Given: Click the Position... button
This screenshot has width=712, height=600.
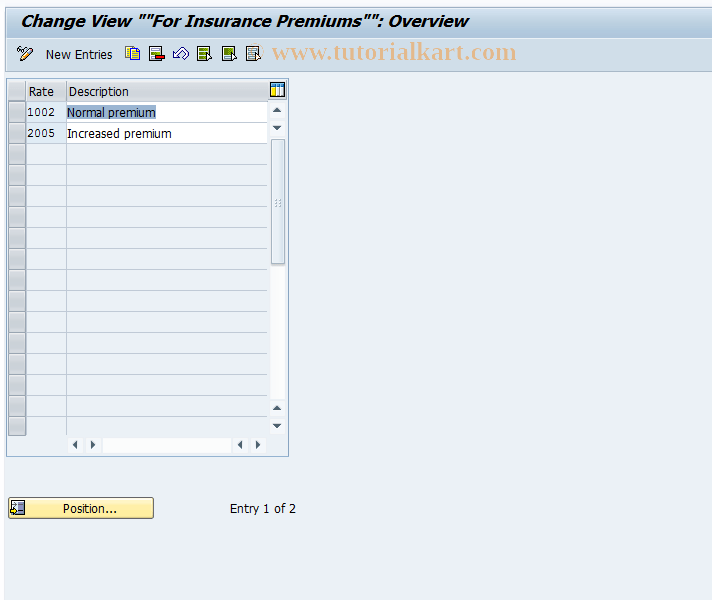Looking at the screenshot, I should [x=81, y=508].
